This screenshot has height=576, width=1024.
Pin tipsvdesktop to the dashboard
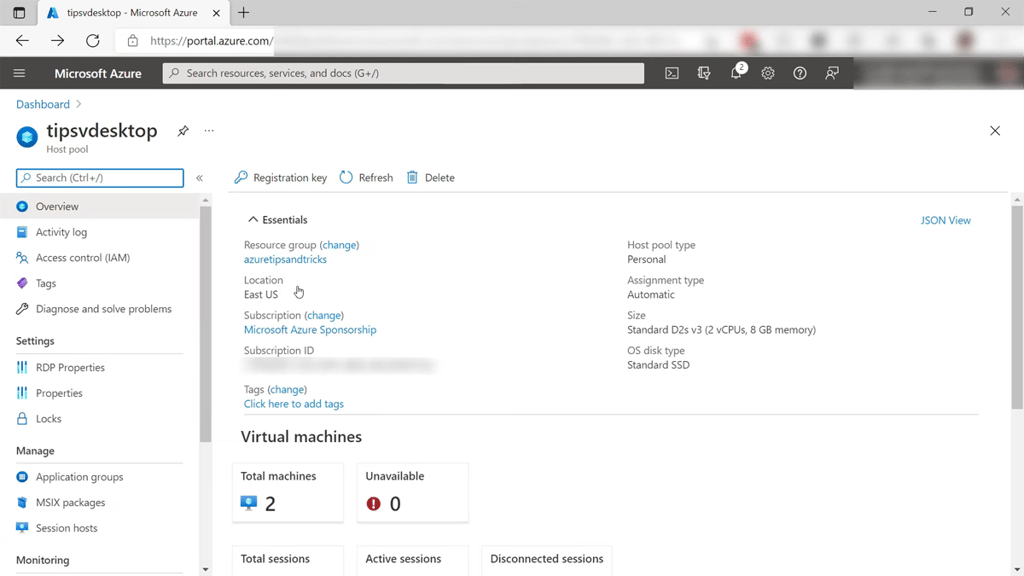pos(182,130)
